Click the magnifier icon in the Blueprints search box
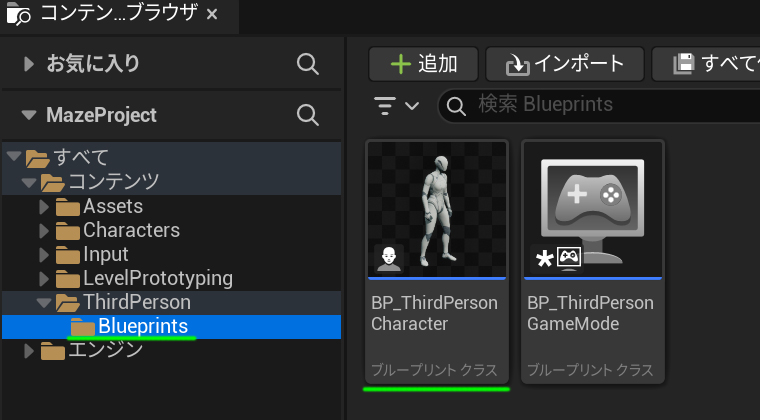 (x=456, y=106)
